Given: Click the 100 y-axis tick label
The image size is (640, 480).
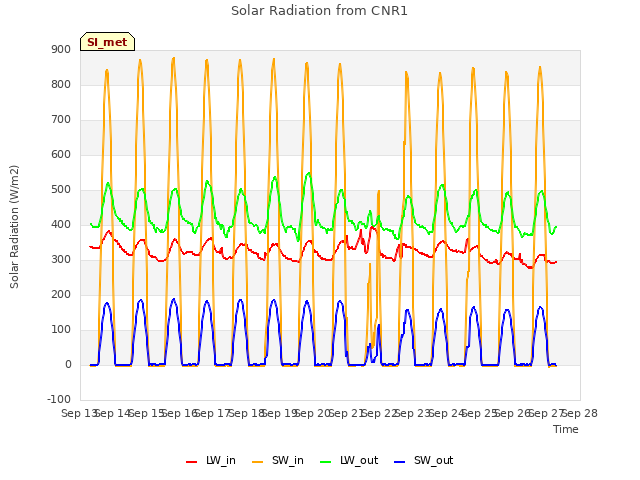Looking at the screenshot, I should point(61,330).
